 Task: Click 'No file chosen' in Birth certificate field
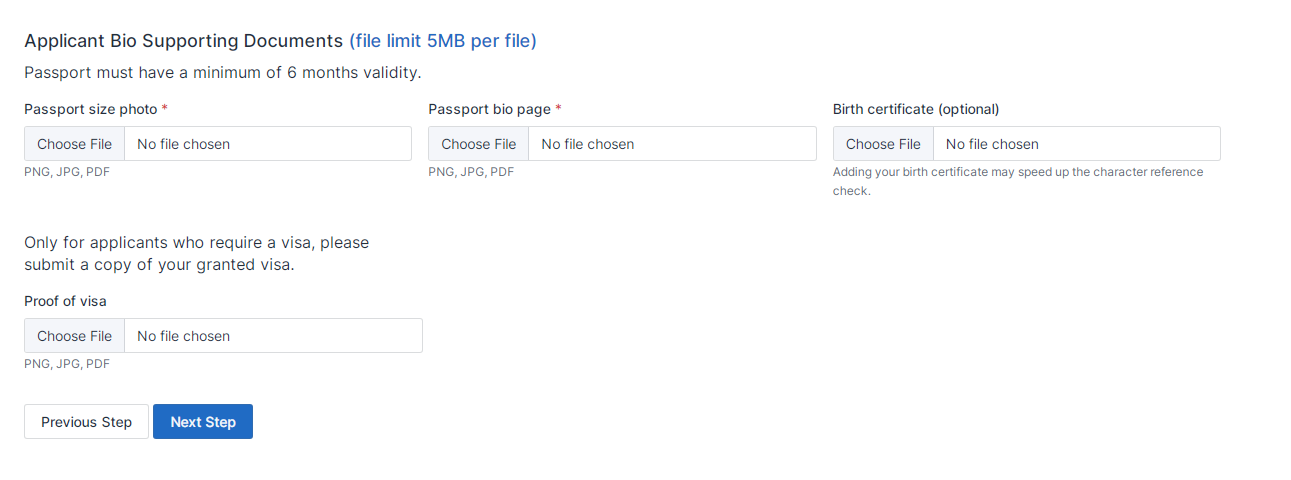[x=992, y=144]
